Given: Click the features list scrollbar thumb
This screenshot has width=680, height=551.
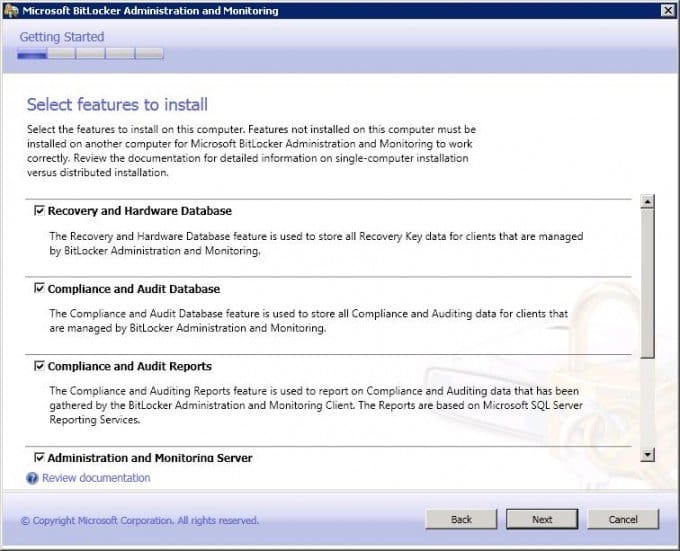Looking at the screenshot, I should [x=647, y=284].
